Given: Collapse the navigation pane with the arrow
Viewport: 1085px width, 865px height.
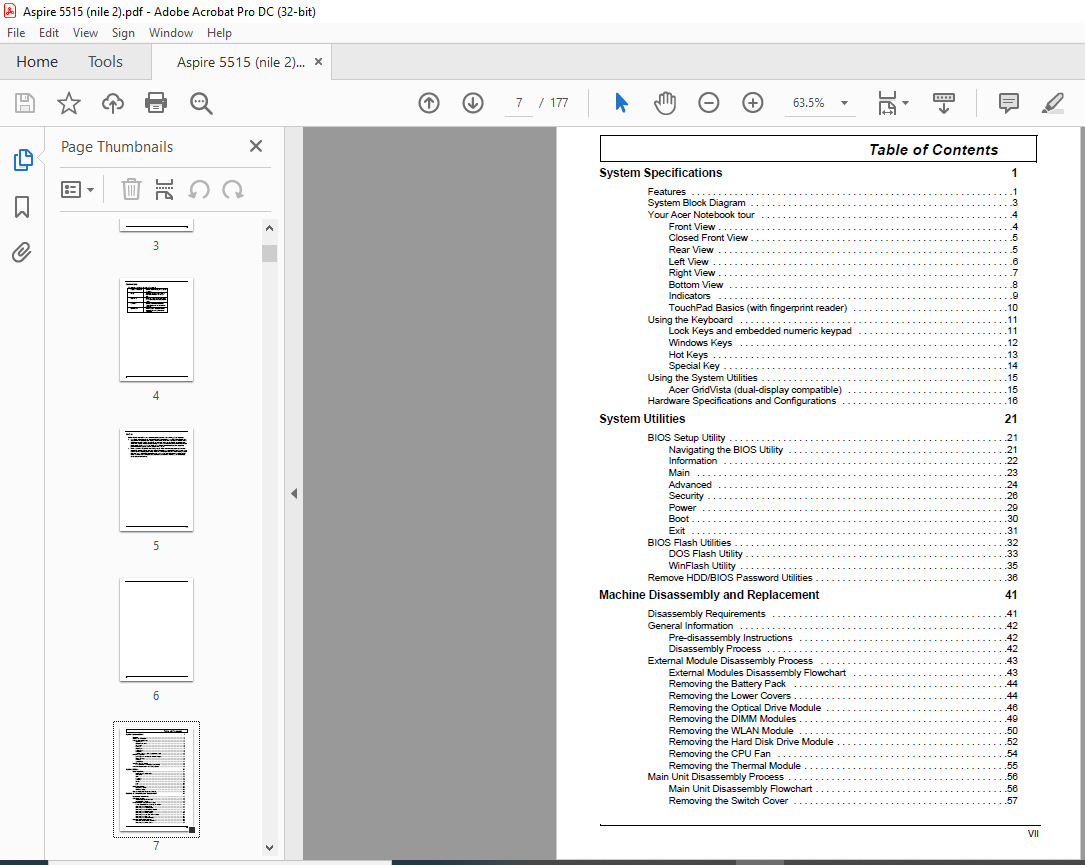Looking at the screenshot, I should (294, 493).
